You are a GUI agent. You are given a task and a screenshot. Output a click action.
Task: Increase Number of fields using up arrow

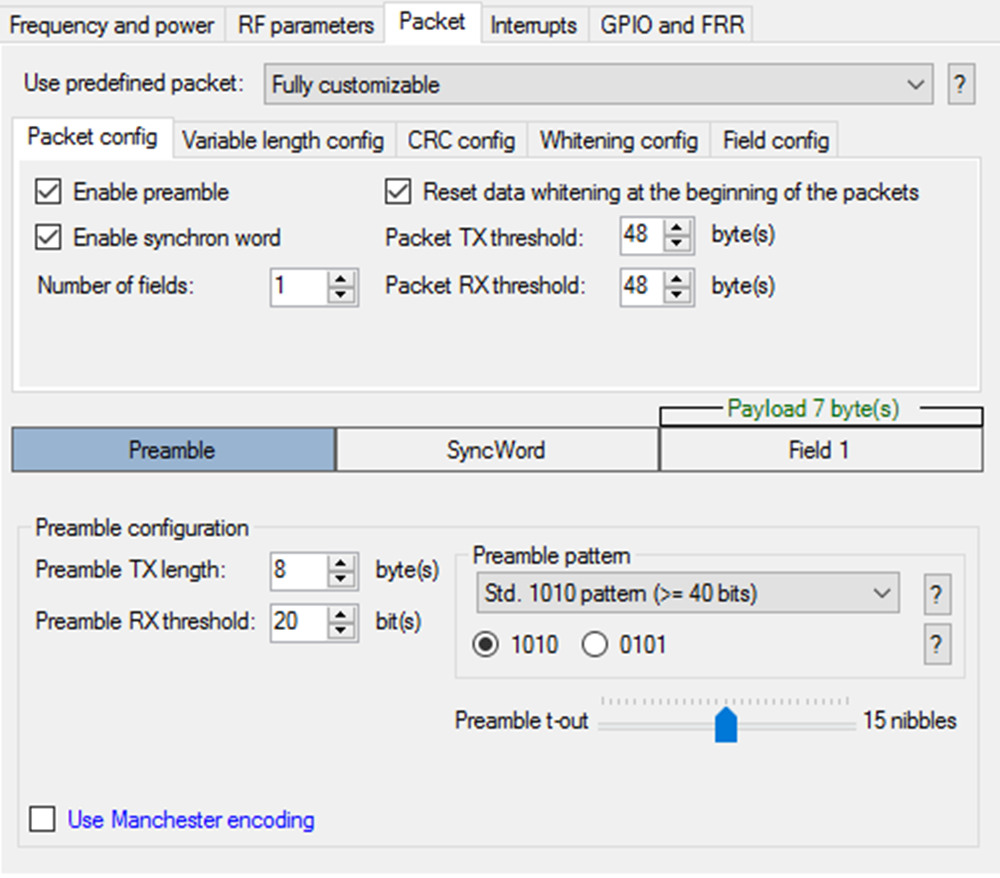[342, 279]
